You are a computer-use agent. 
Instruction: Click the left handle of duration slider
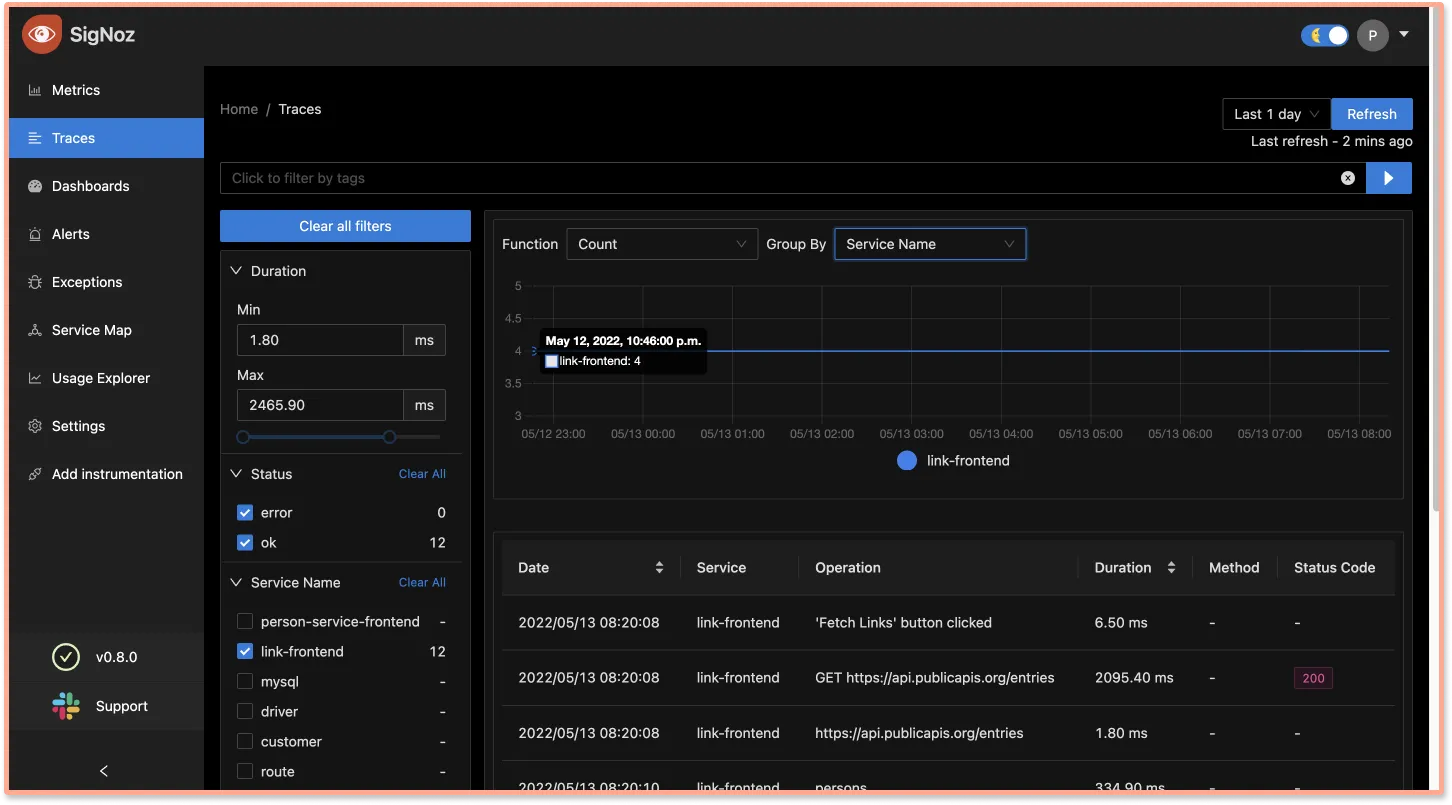243,437
